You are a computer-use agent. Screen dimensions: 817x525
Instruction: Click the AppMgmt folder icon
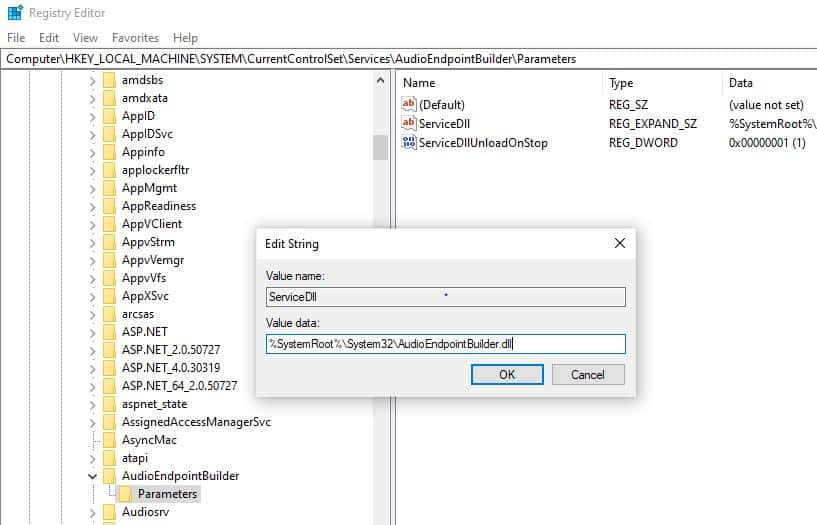(x=109, y=188)
